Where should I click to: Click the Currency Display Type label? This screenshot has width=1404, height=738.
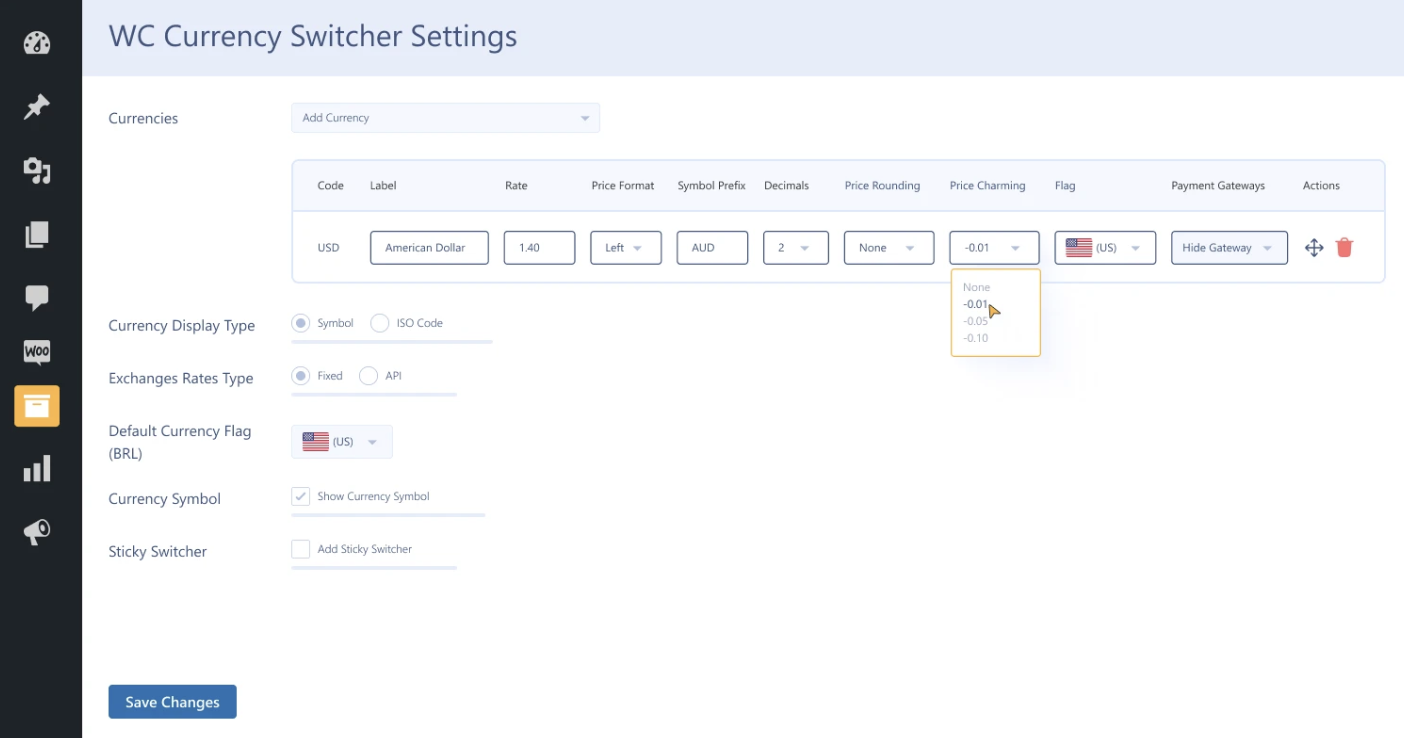pos(181,326)
